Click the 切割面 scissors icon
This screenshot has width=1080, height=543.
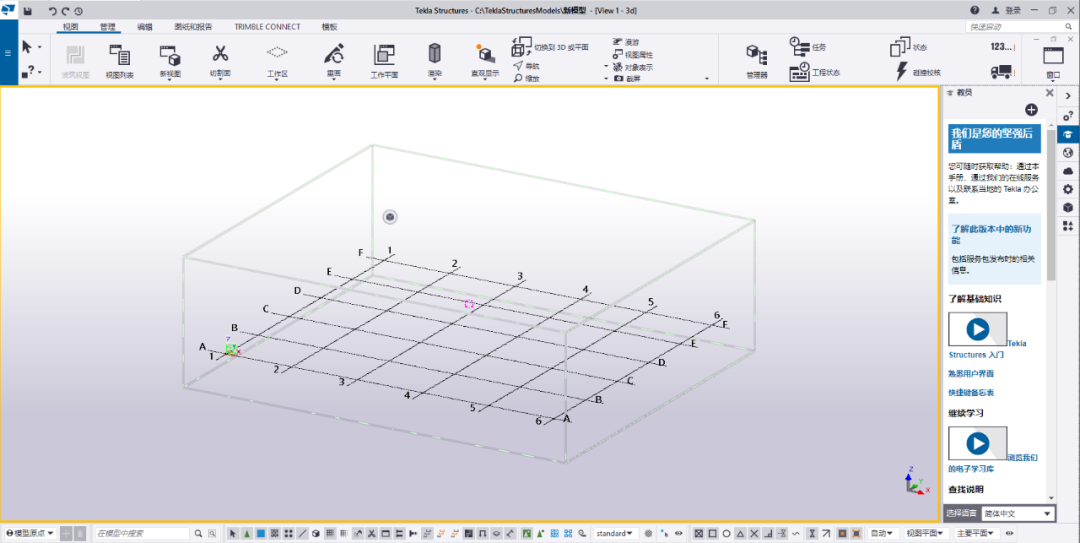pos(220,55)
